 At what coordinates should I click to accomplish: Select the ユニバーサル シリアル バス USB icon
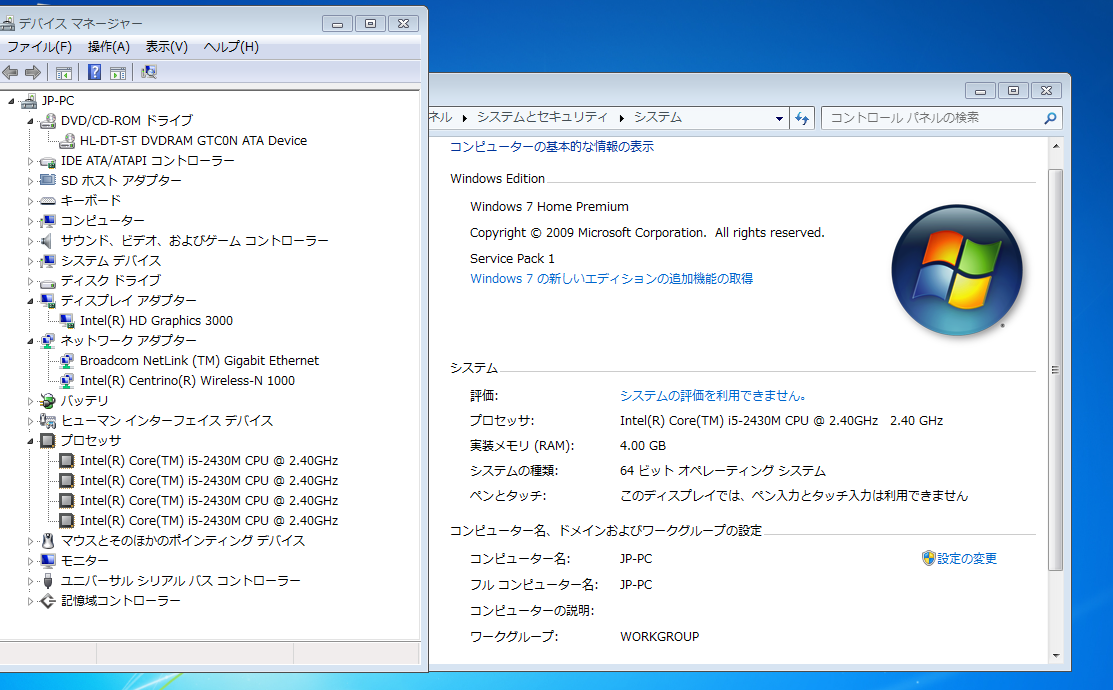(48, 581)
